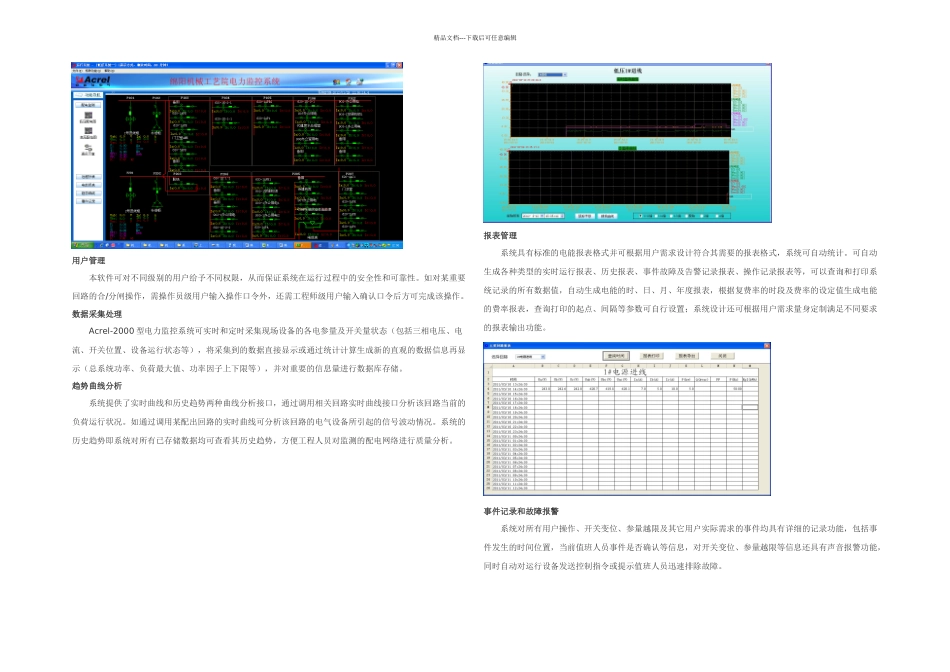Click the 关闭 button in report window
This screenshot has height=672, width=950.
[x=722, y=356]
